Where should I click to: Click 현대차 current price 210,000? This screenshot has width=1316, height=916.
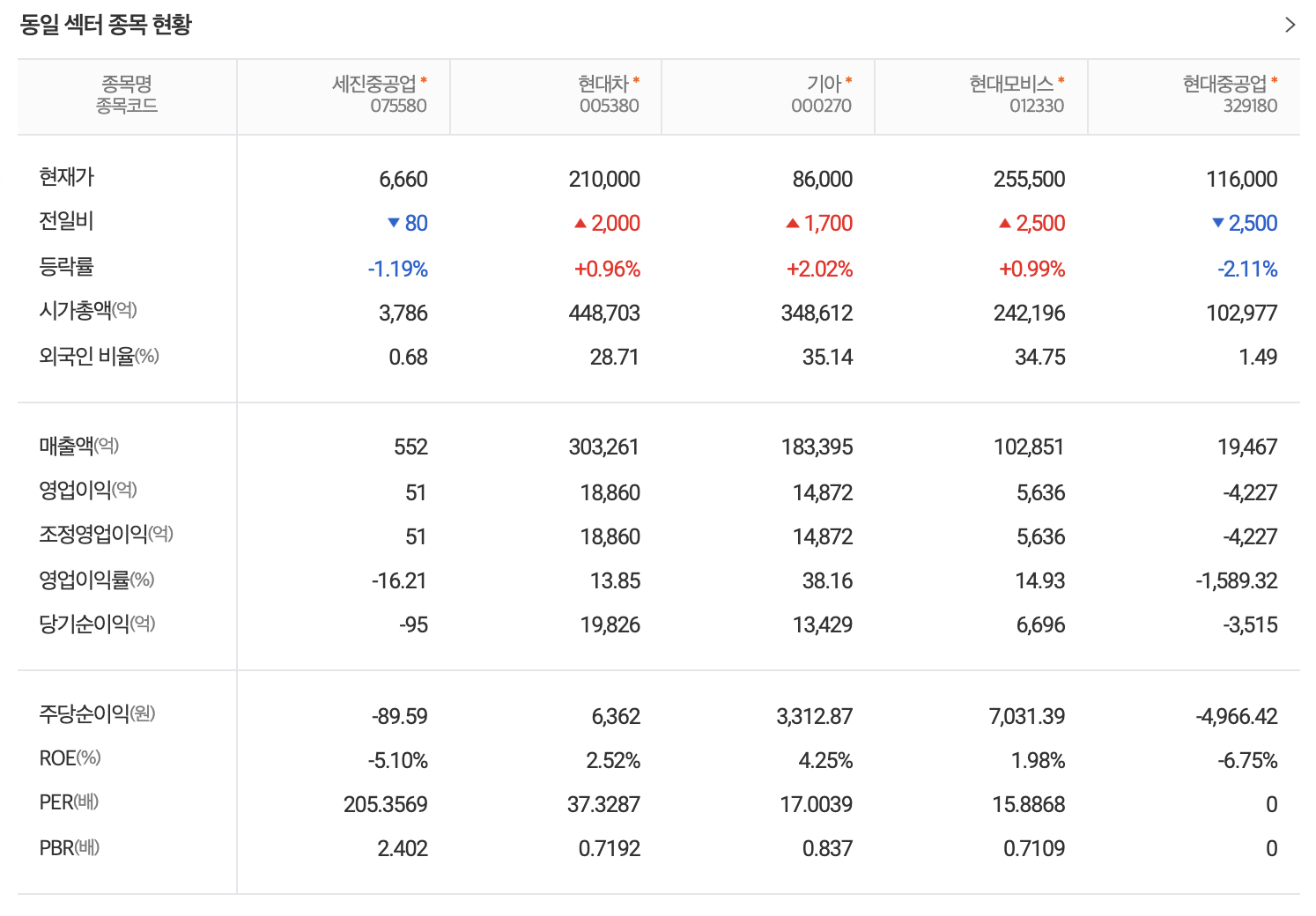pos(604,179)
